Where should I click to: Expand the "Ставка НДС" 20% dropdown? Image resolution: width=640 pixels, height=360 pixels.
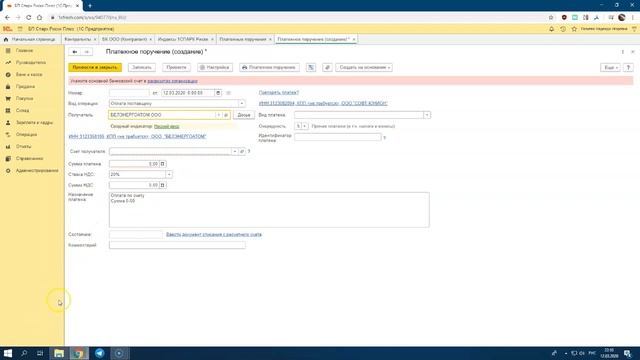coord(169,174)
